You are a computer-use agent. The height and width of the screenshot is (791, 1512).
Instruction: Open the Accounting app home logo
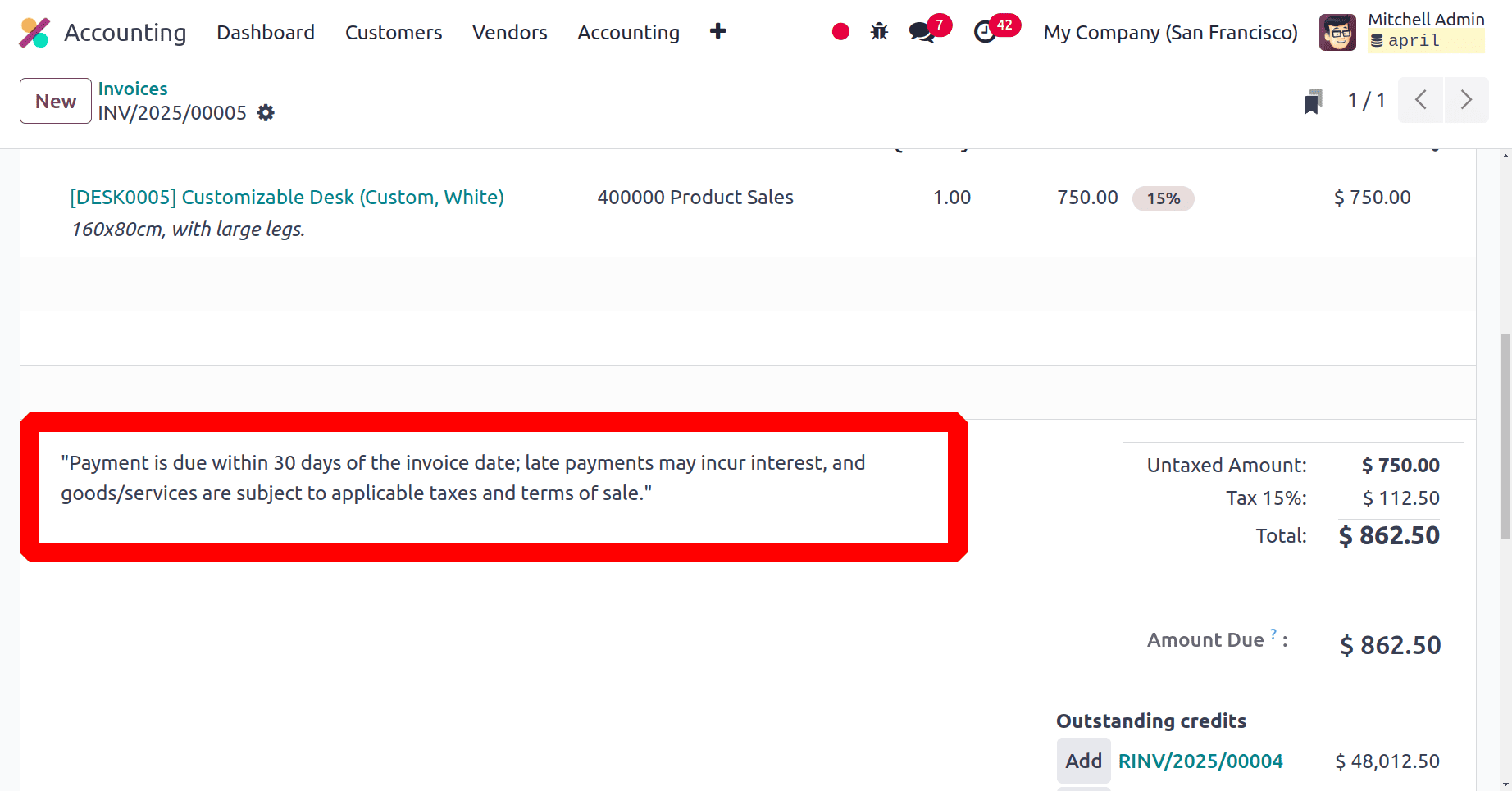tap(34, 33)
